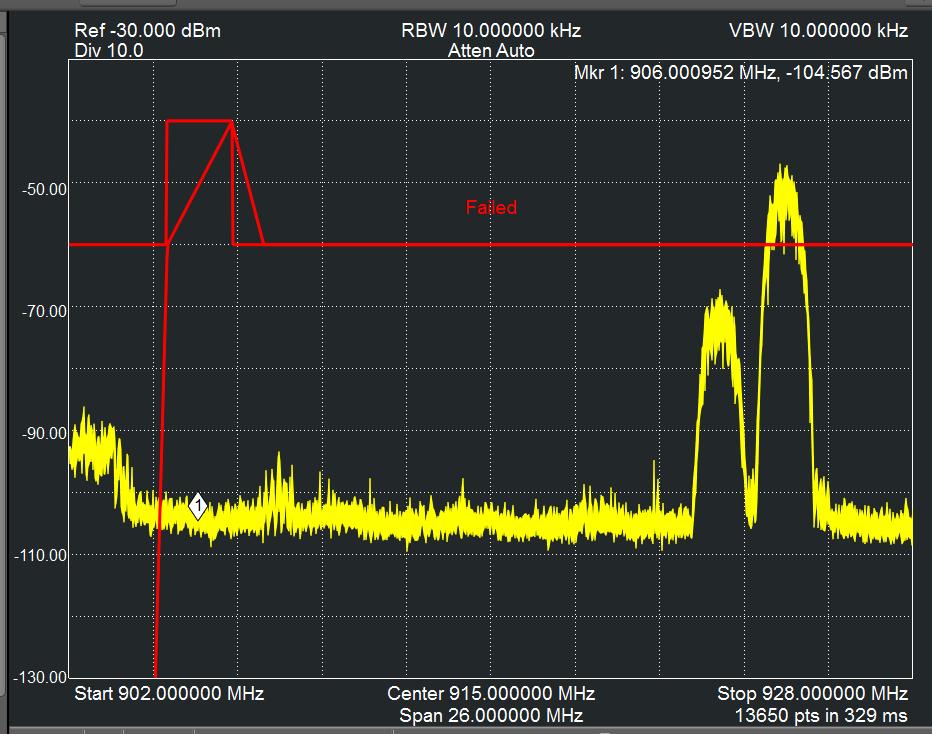932x734 pixels.
Task: Click the -130.00 axis label
Action: (x=40, y=677)
